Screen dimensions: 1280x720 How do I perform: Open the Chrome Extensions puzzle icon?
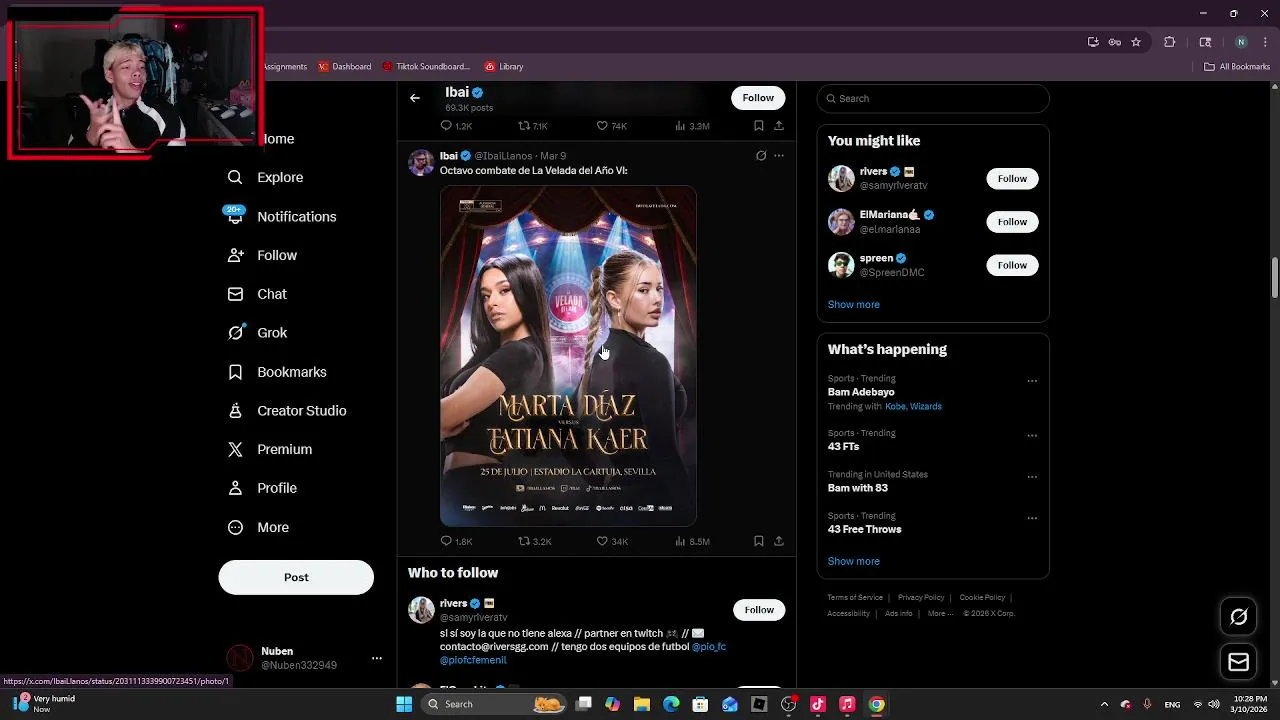point(1169,42)
